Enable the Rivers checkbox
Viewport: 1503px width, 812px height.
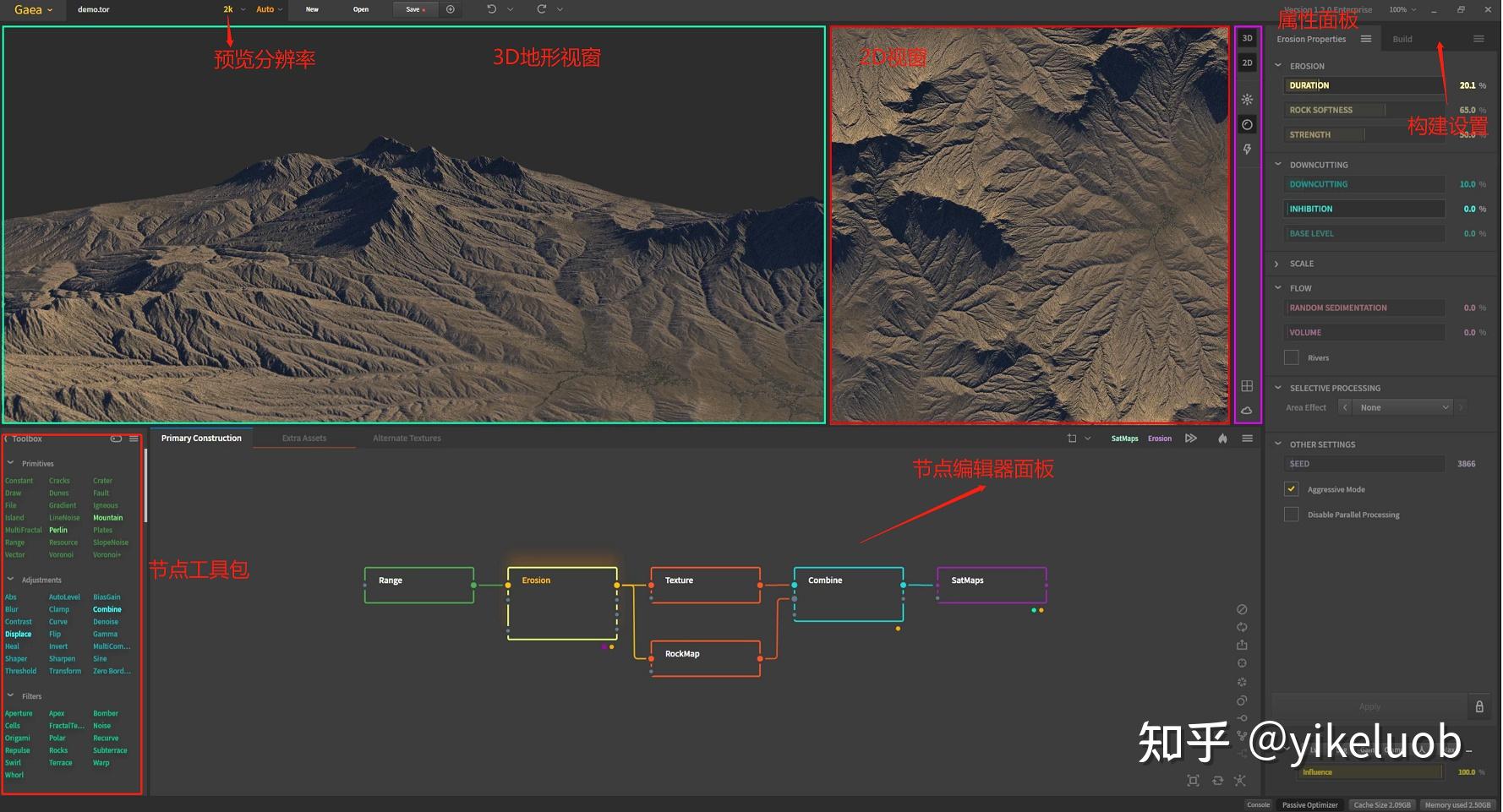click(x=1291, y=357)
